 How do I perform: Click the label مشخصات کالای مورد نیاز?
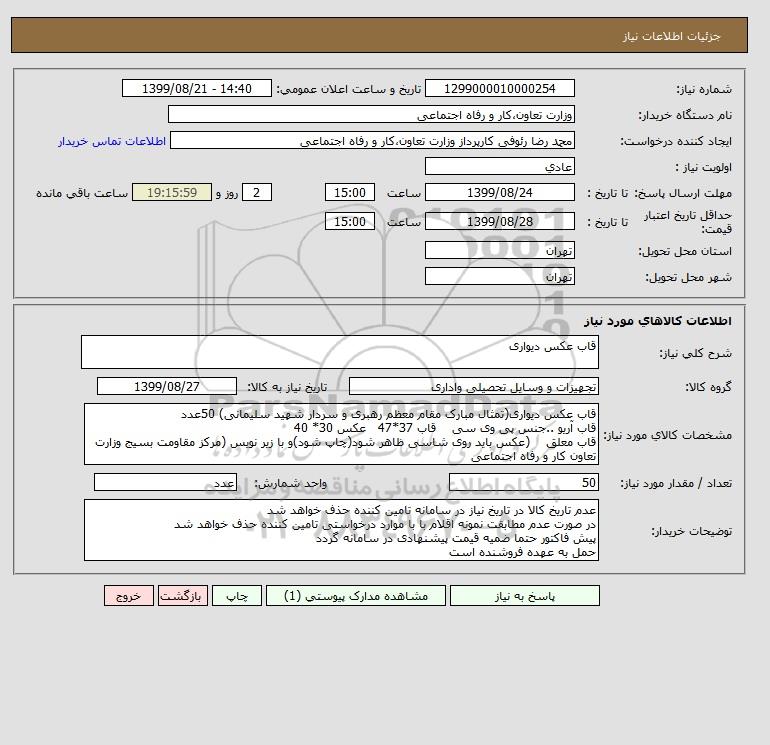coord(667,435)
